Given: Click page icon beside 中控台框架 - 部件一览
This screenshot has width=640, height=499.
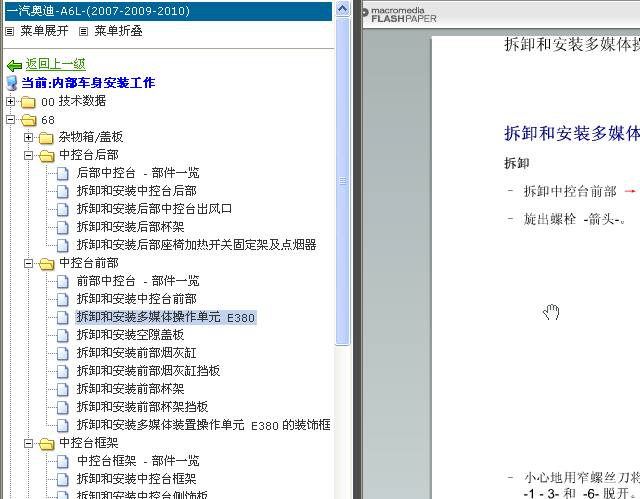Looking at the screenshot, I should pyautogui.click(x=62, y=461).
